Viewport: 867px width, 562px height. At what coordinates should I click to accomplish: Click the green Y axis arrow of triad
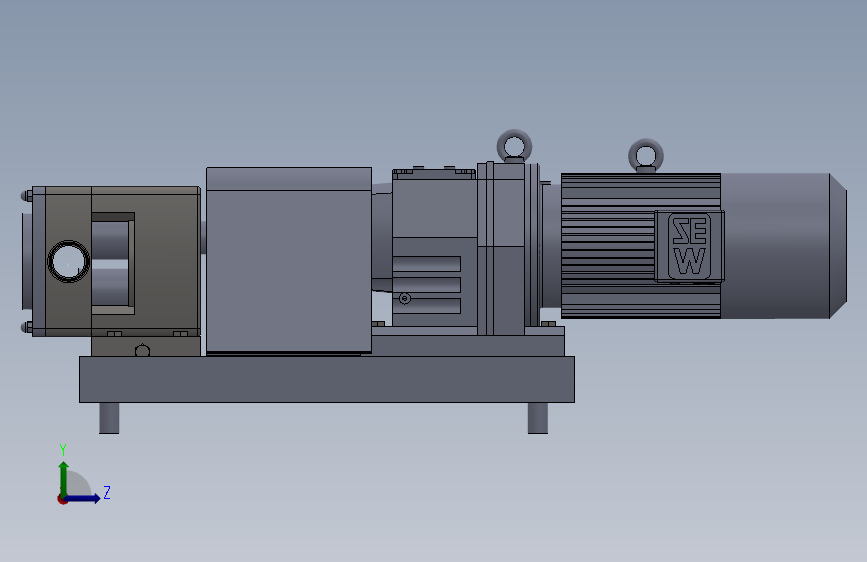click(x=64, y=479)
